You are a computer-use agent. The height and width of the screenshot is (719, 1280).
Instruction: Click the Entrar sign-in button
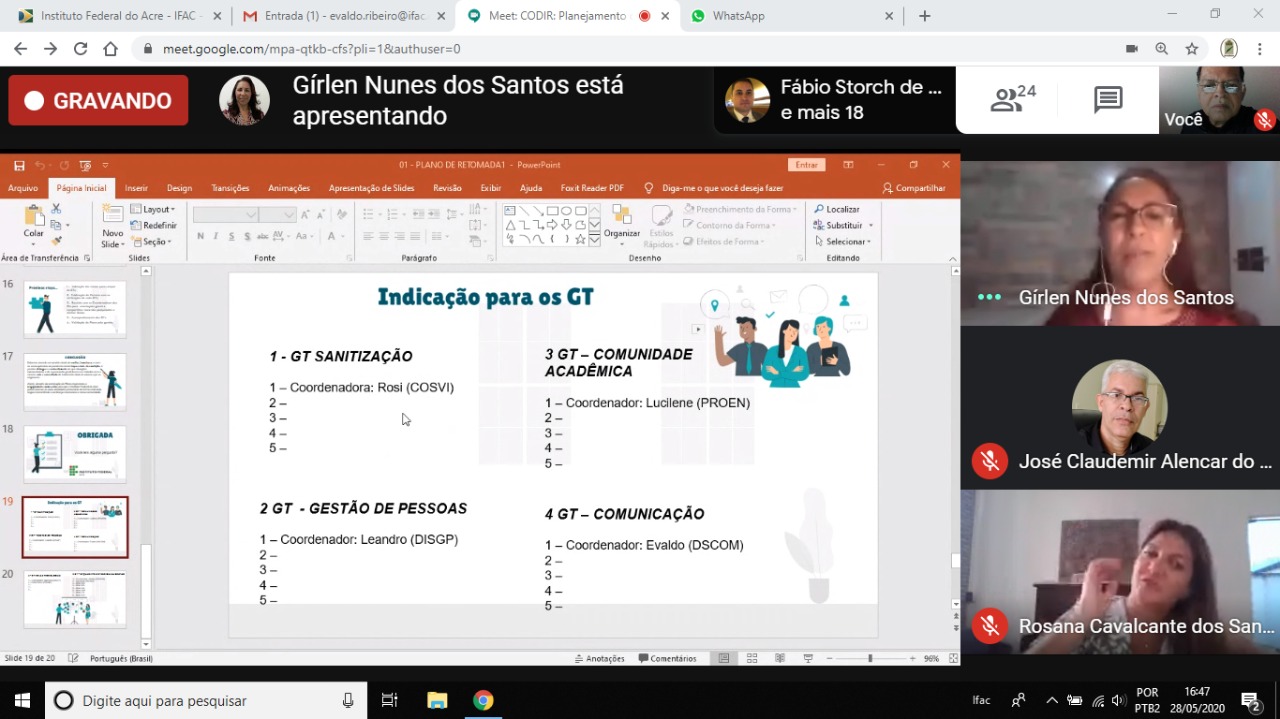coord(806,165)
